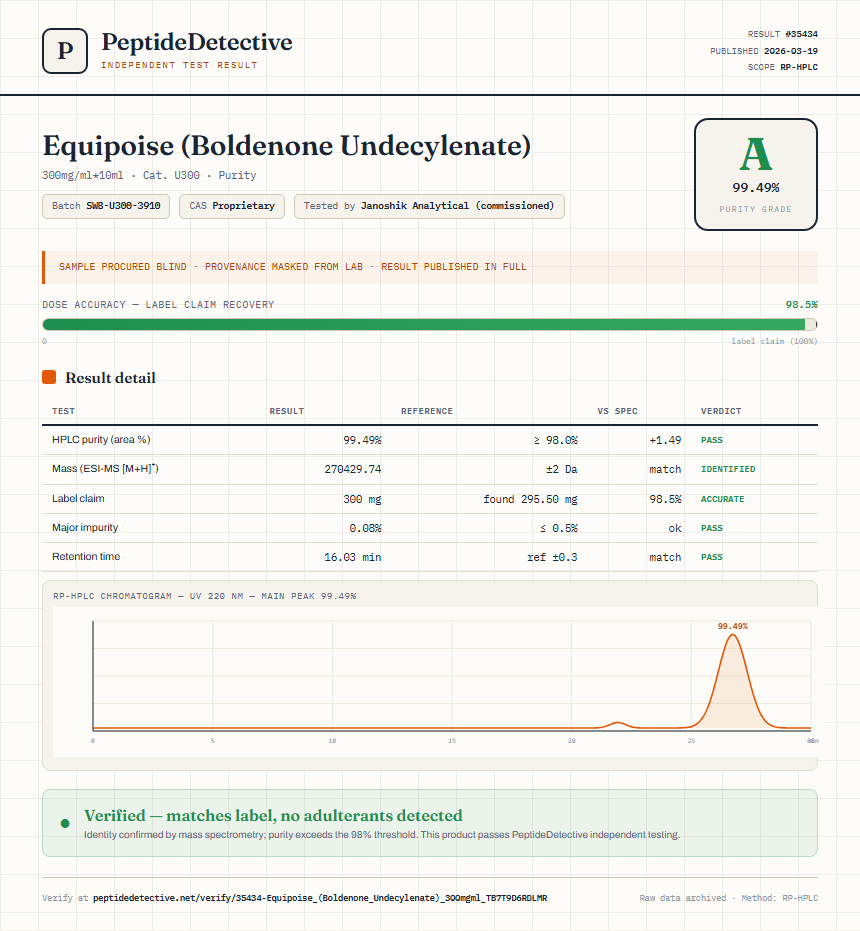Click the PeptideDetective brand name
Image resolution: width=860 pixels, height=931 pixels.
pos(197,42)
